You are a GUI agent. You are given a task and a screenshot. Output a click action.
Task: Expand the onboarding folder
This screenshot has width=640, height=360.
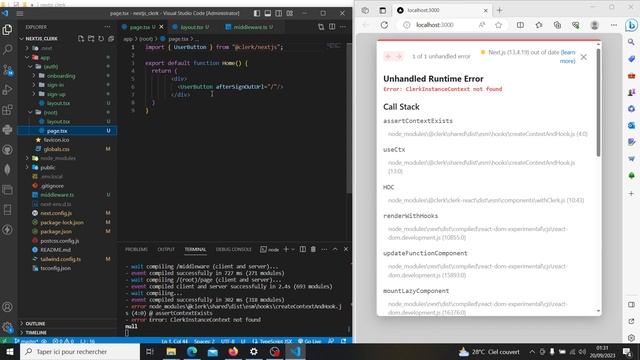[34, 76]
